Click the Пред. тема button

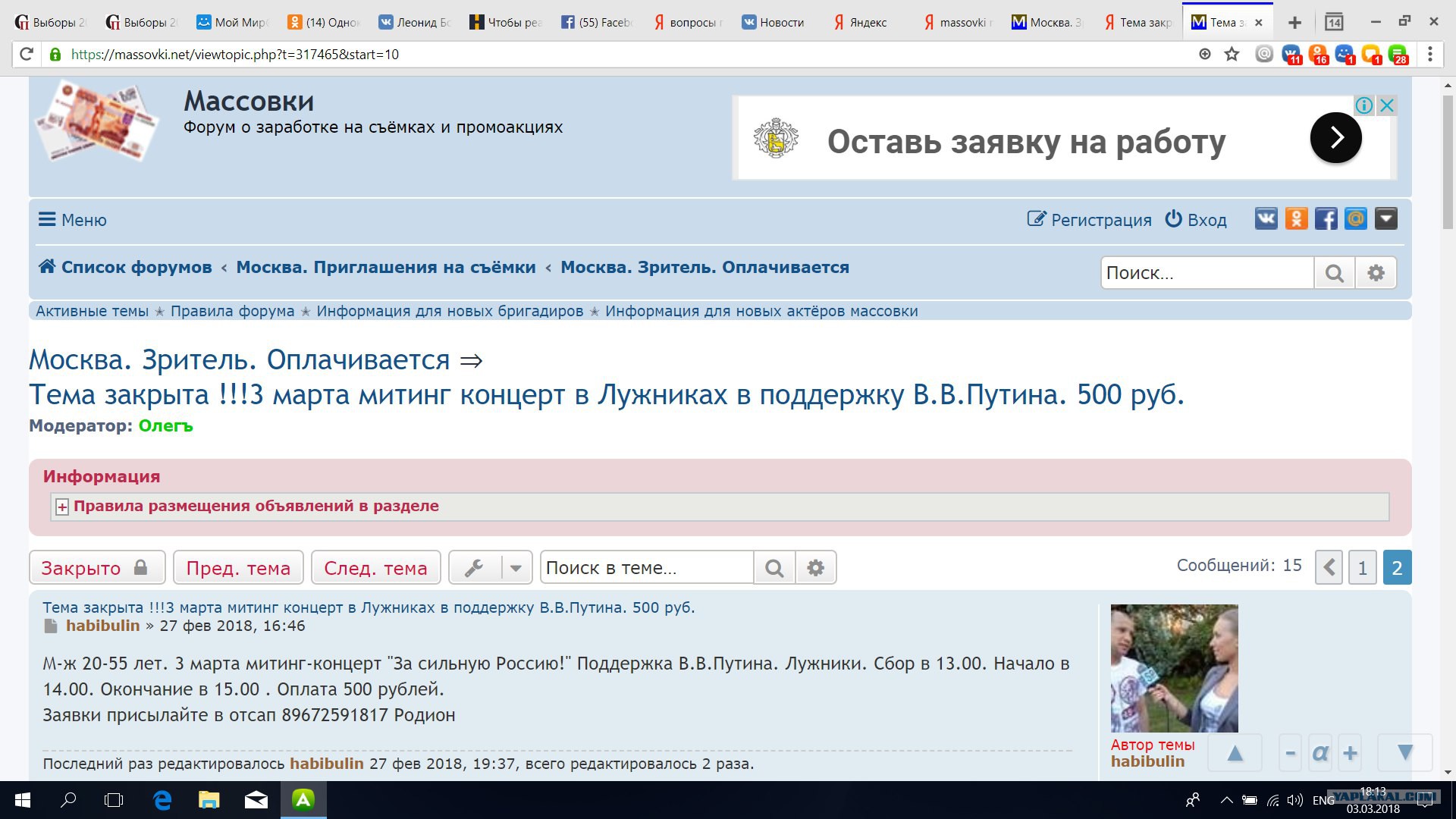click(x=238, y=568)
